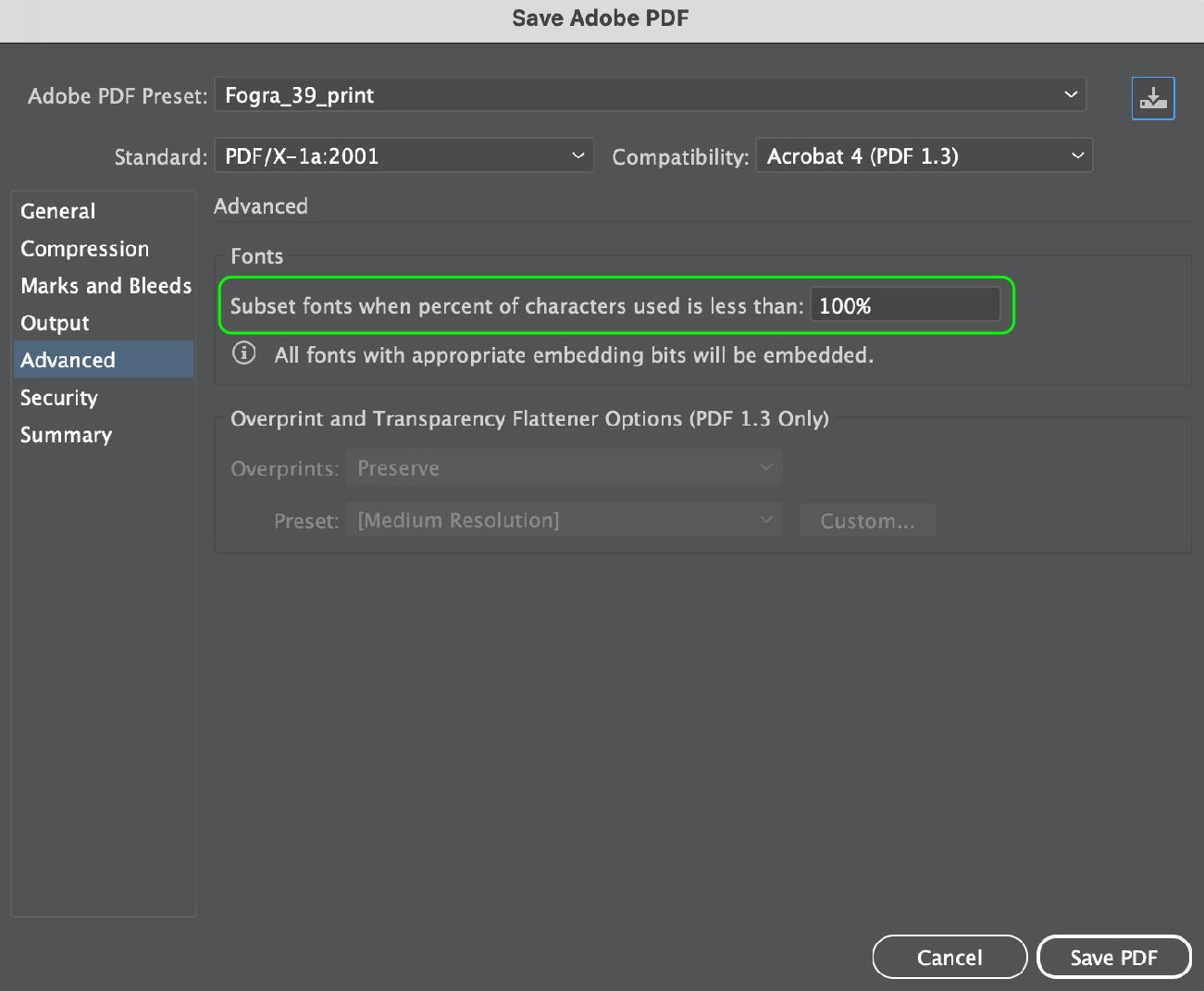Click the Custom... flattener button
Screen dimensions: 1204x991
(867, 521)
